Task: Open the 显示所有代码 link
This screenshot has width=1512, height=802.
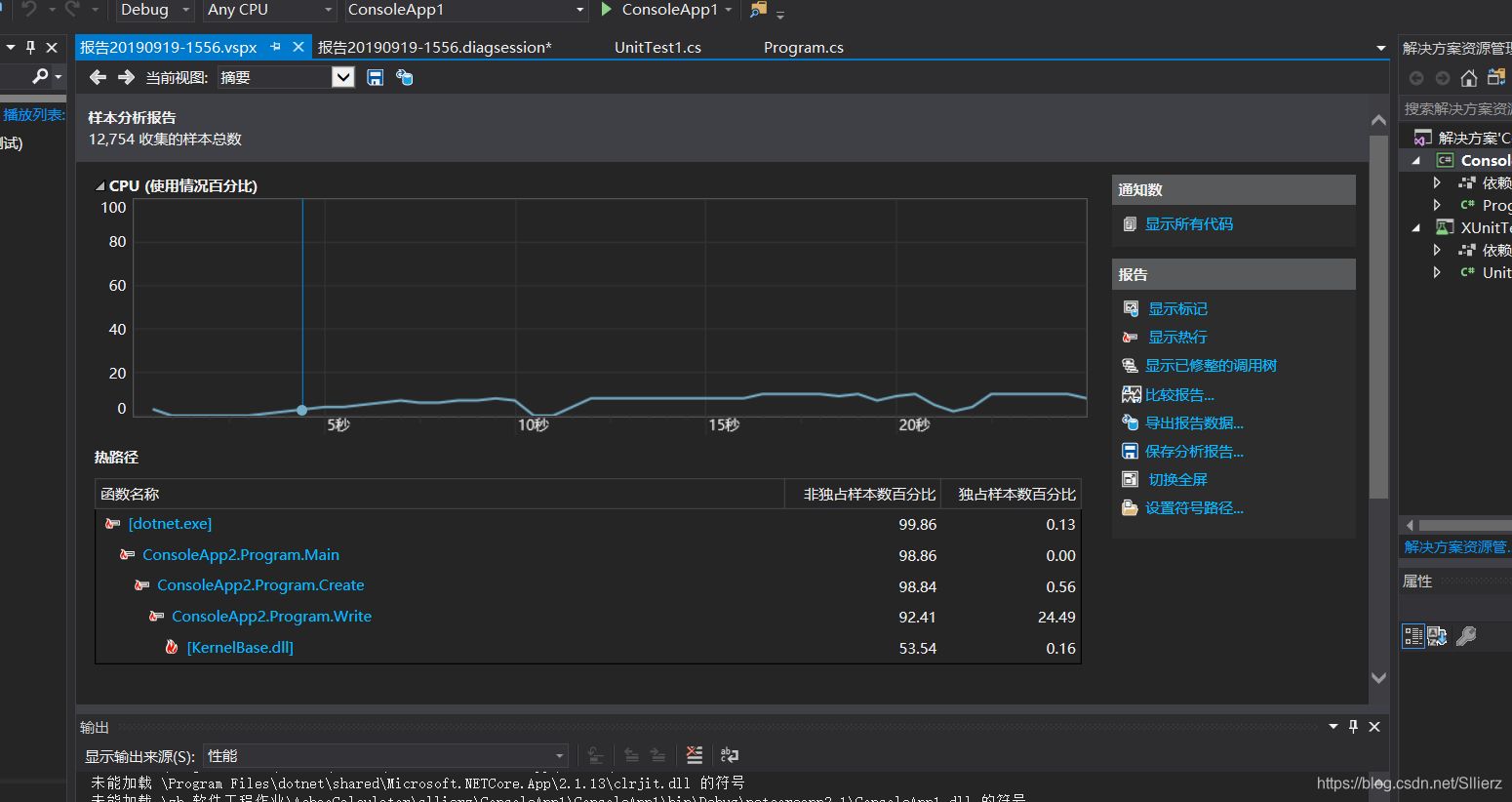Action: (x=1189, y=223)
